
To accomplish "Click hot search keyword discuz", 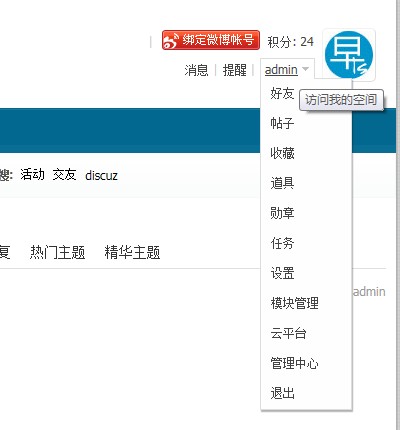I will coord(101,175).
